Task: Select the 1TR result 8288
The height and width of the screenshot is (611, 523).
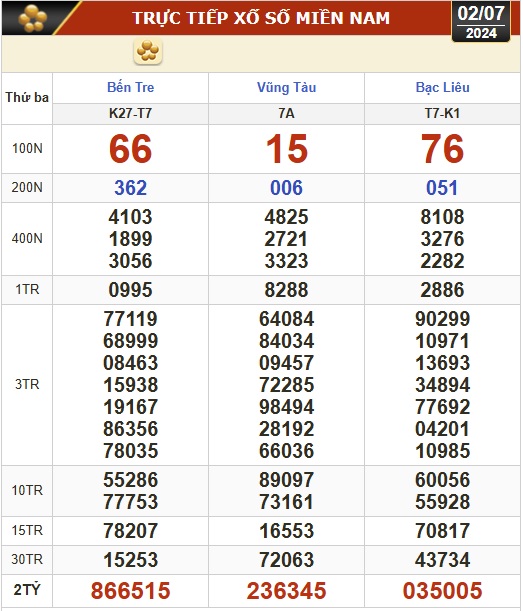Action: pos(286,290)
